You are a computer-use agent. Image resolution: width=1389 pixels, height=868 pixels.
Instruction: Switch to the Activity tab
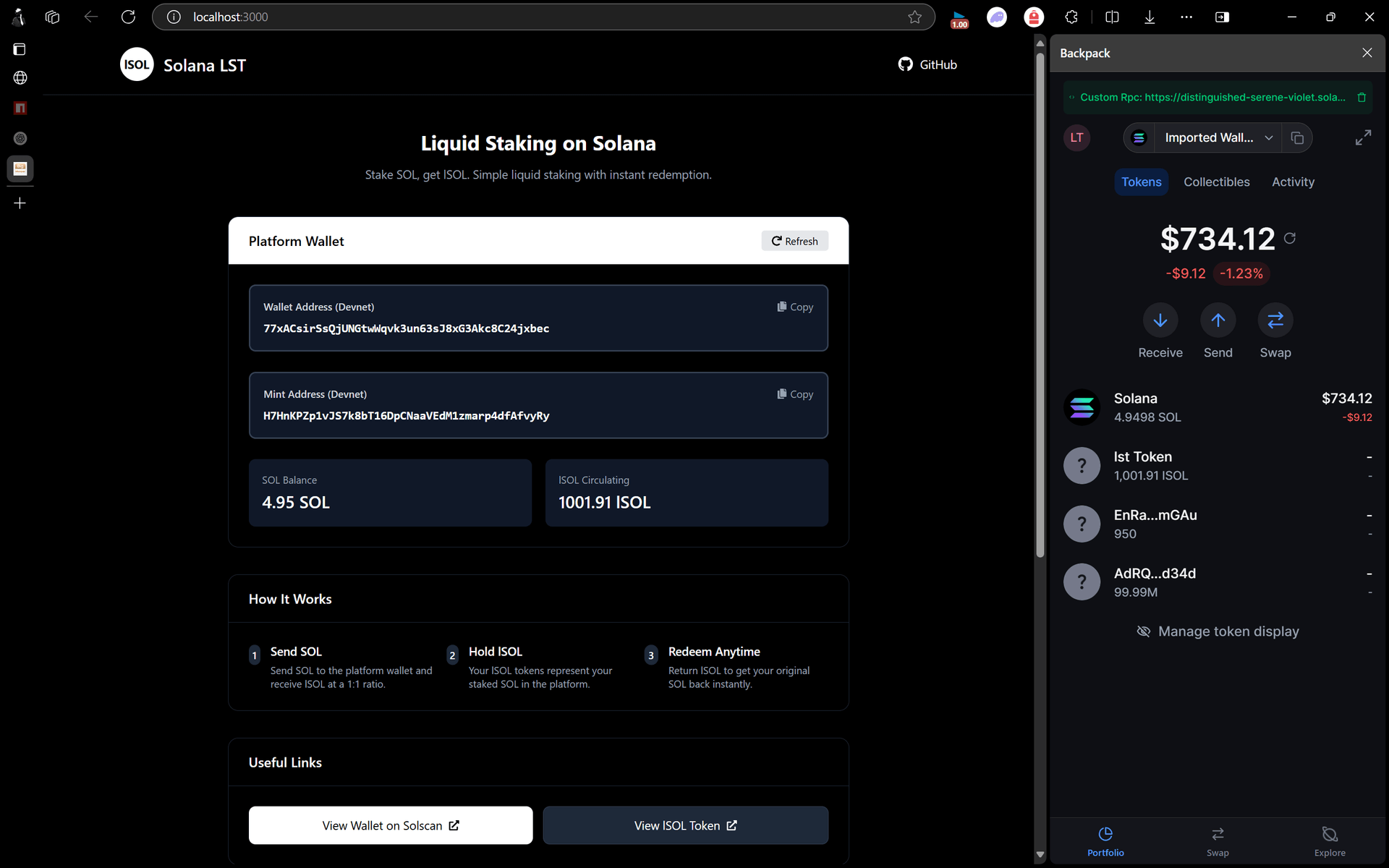pyautogui.click(x=1293, y=182)
